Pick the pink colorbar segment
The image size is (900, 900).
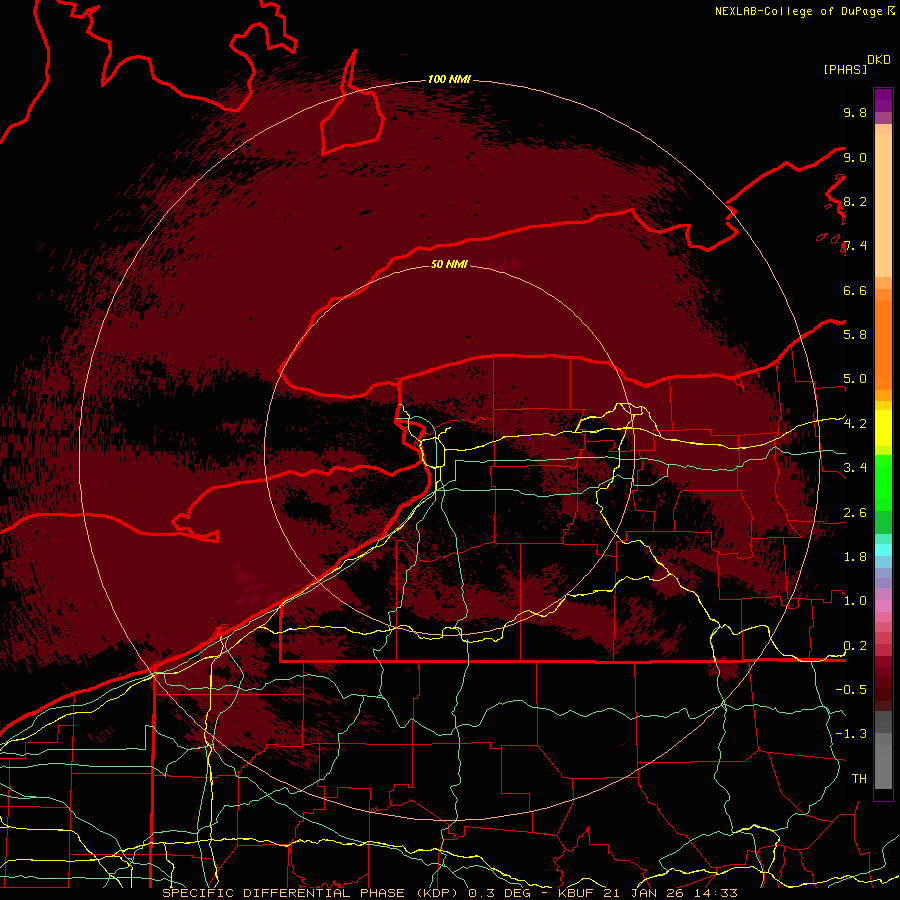click(x=883, y=606)
